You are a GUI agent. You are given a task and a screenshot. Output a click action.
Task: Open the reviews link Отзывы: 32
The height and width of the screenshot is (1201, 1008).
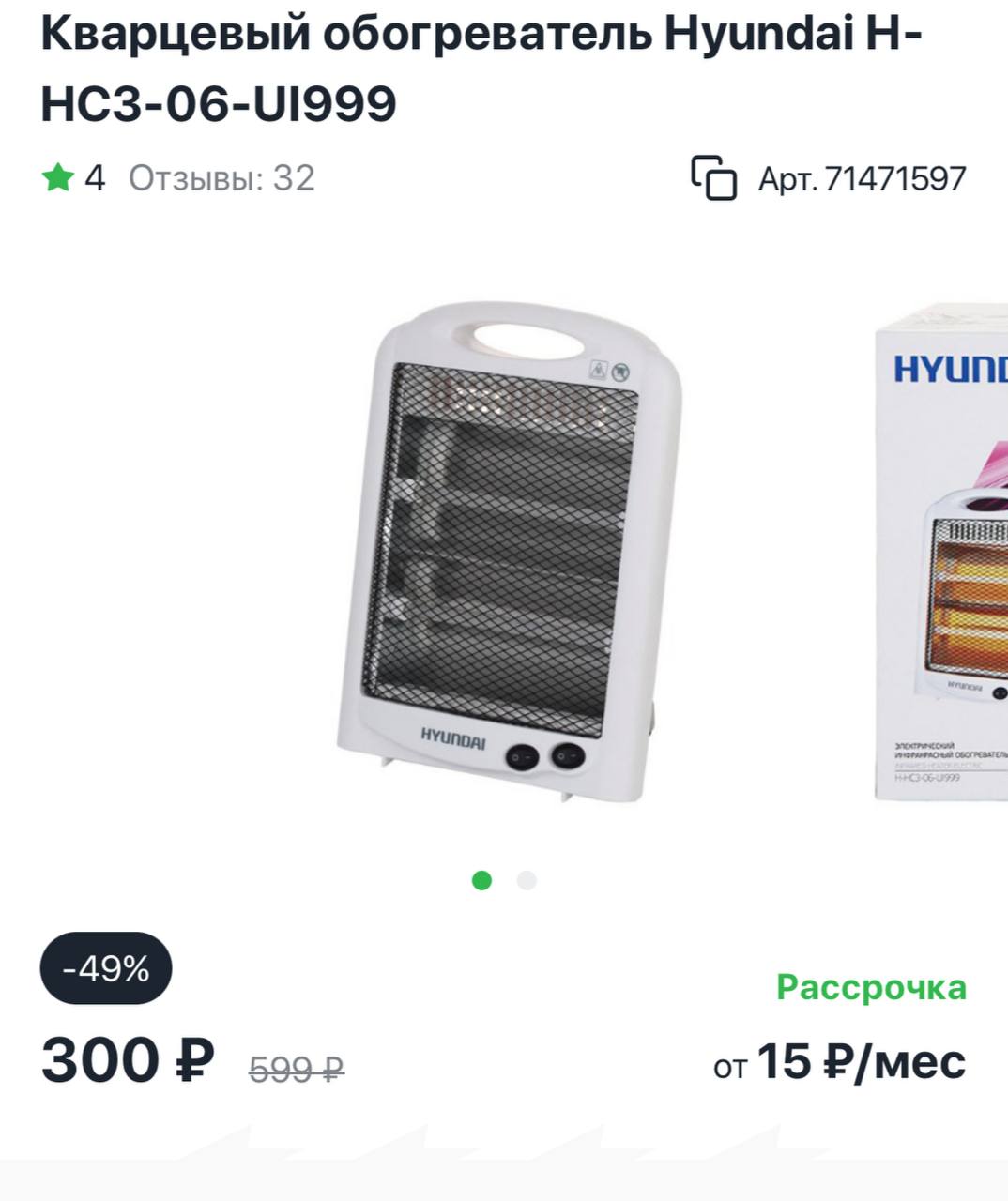(x=221, y=177)
